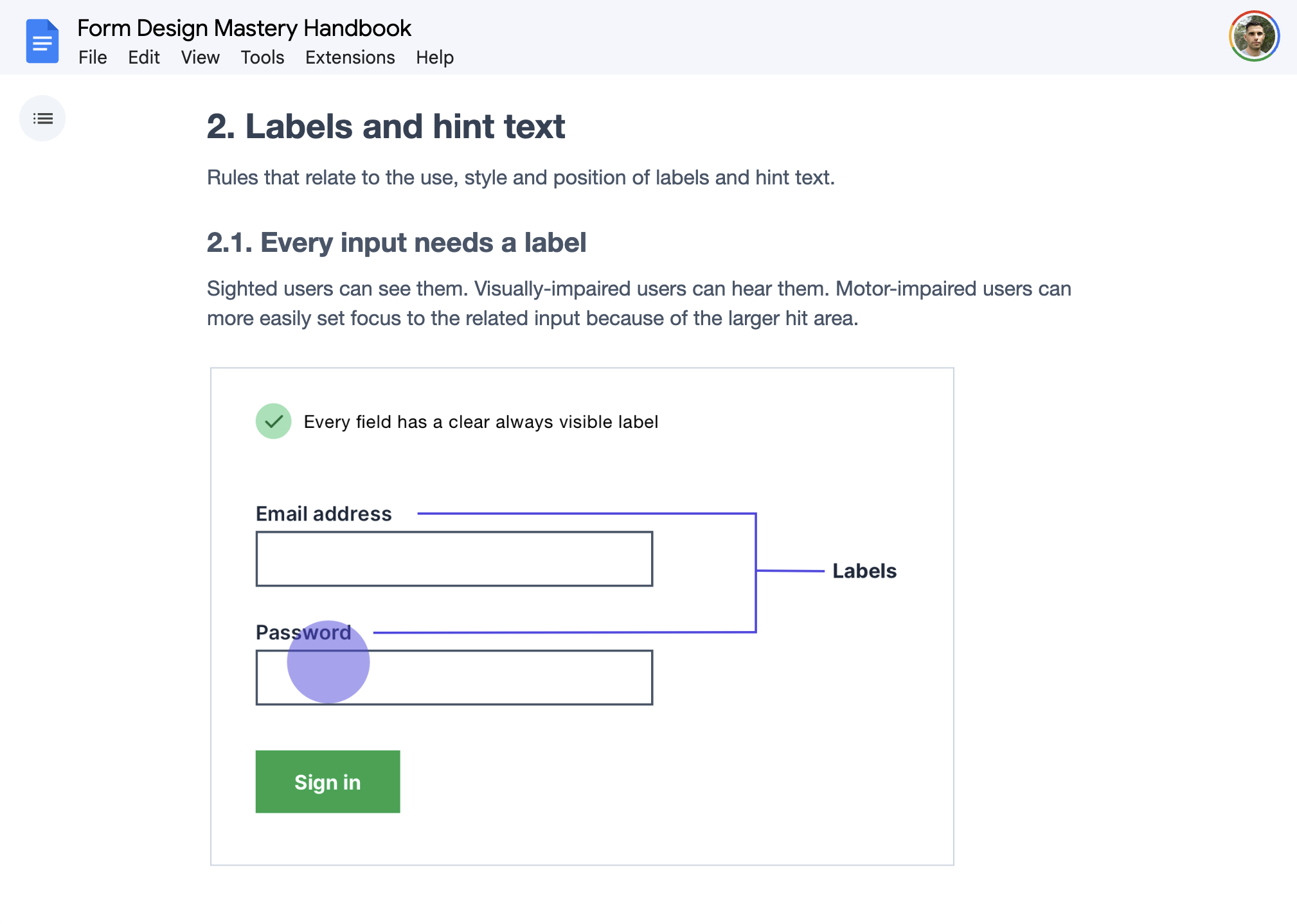
Task: Select the Sign in button
Action: pos(327,781)
